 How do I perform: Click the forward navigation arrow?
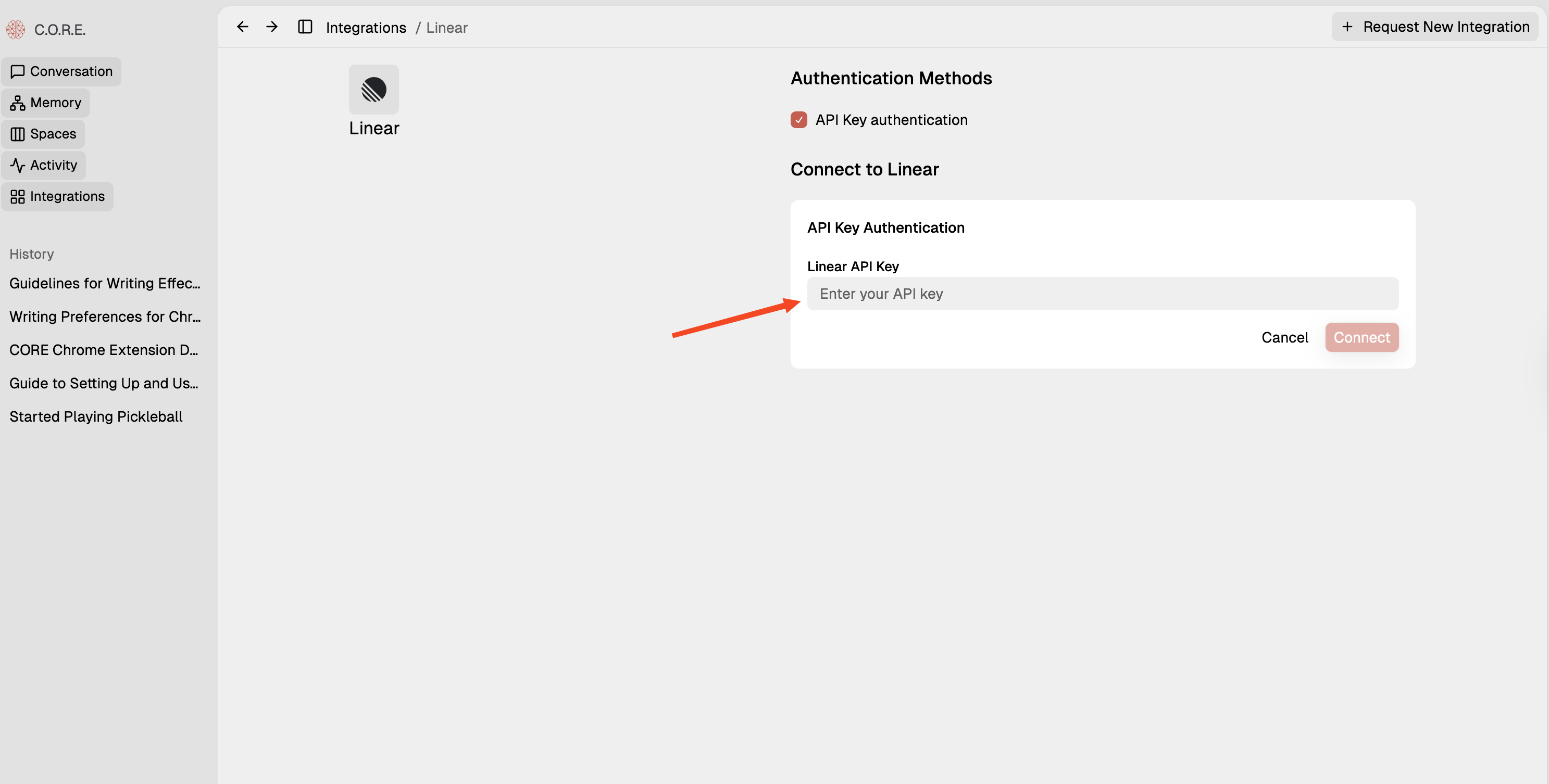click(x=271, y=27)
